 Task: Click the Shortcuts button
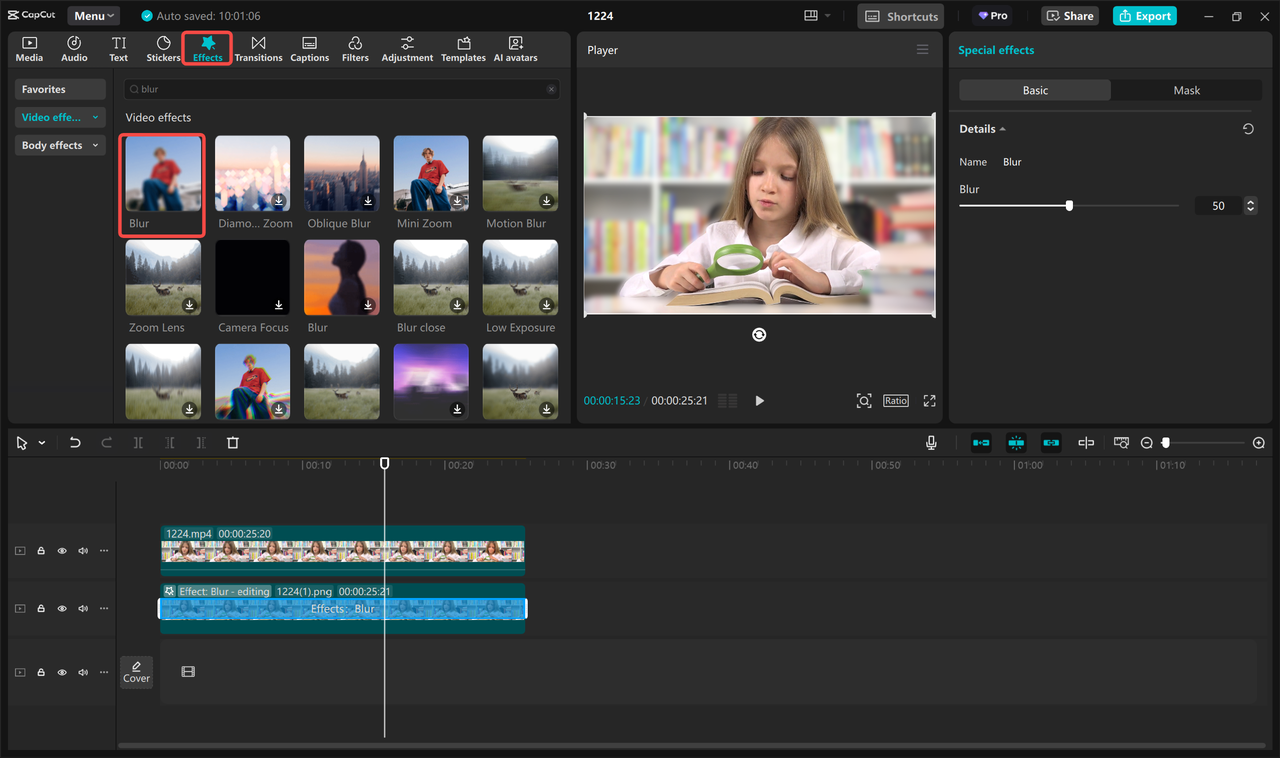899,15
